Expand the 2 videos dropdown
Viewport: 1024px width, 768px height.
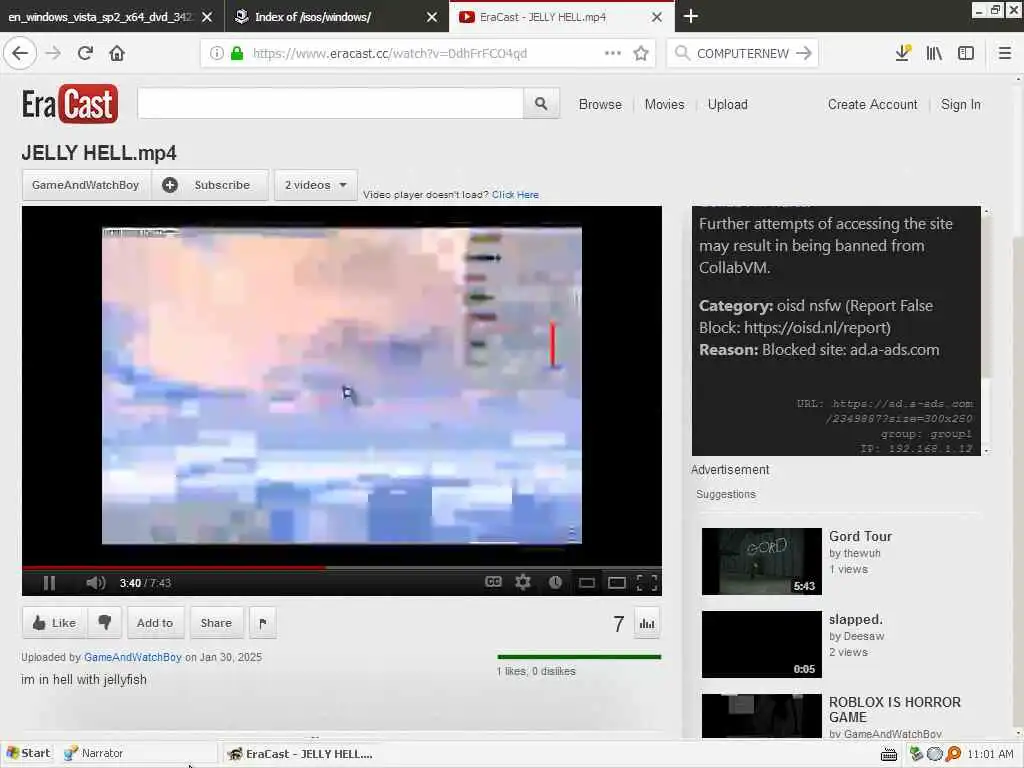coord(315,185)
